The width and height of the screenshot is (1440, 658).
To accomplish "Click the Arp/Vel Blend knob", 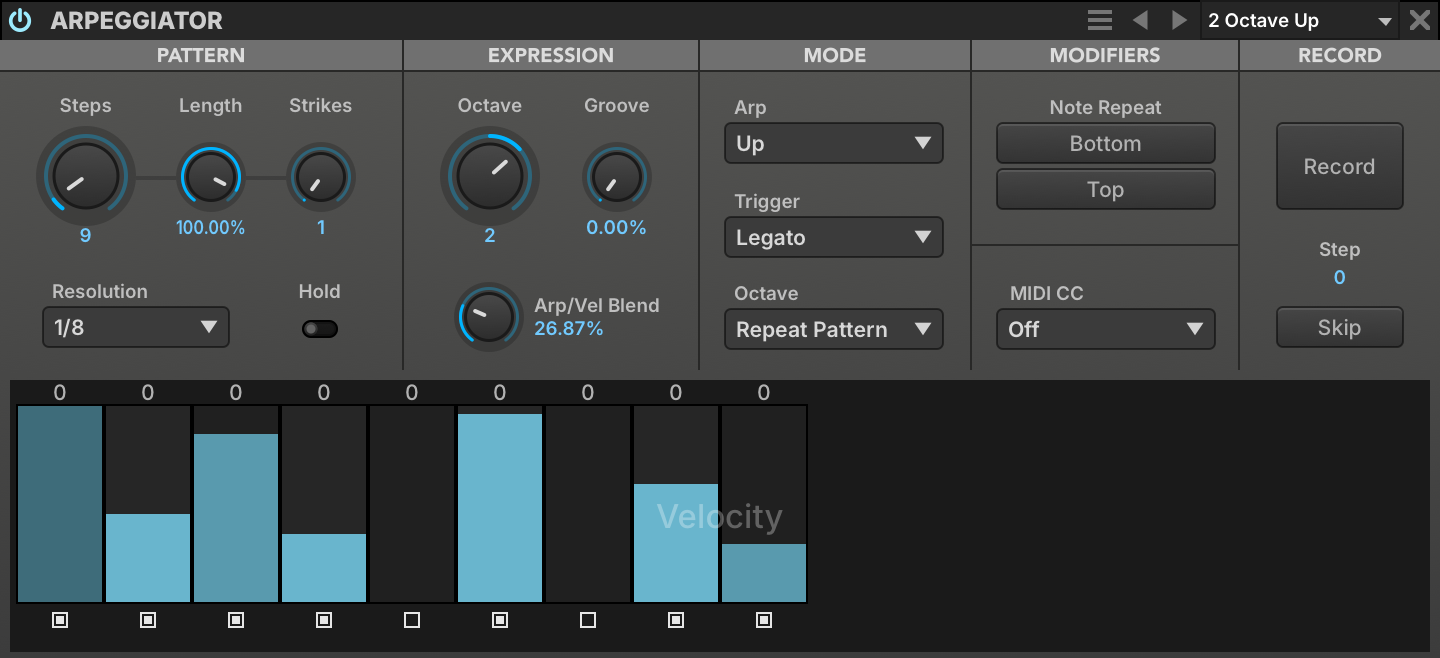I will [489, 317].
